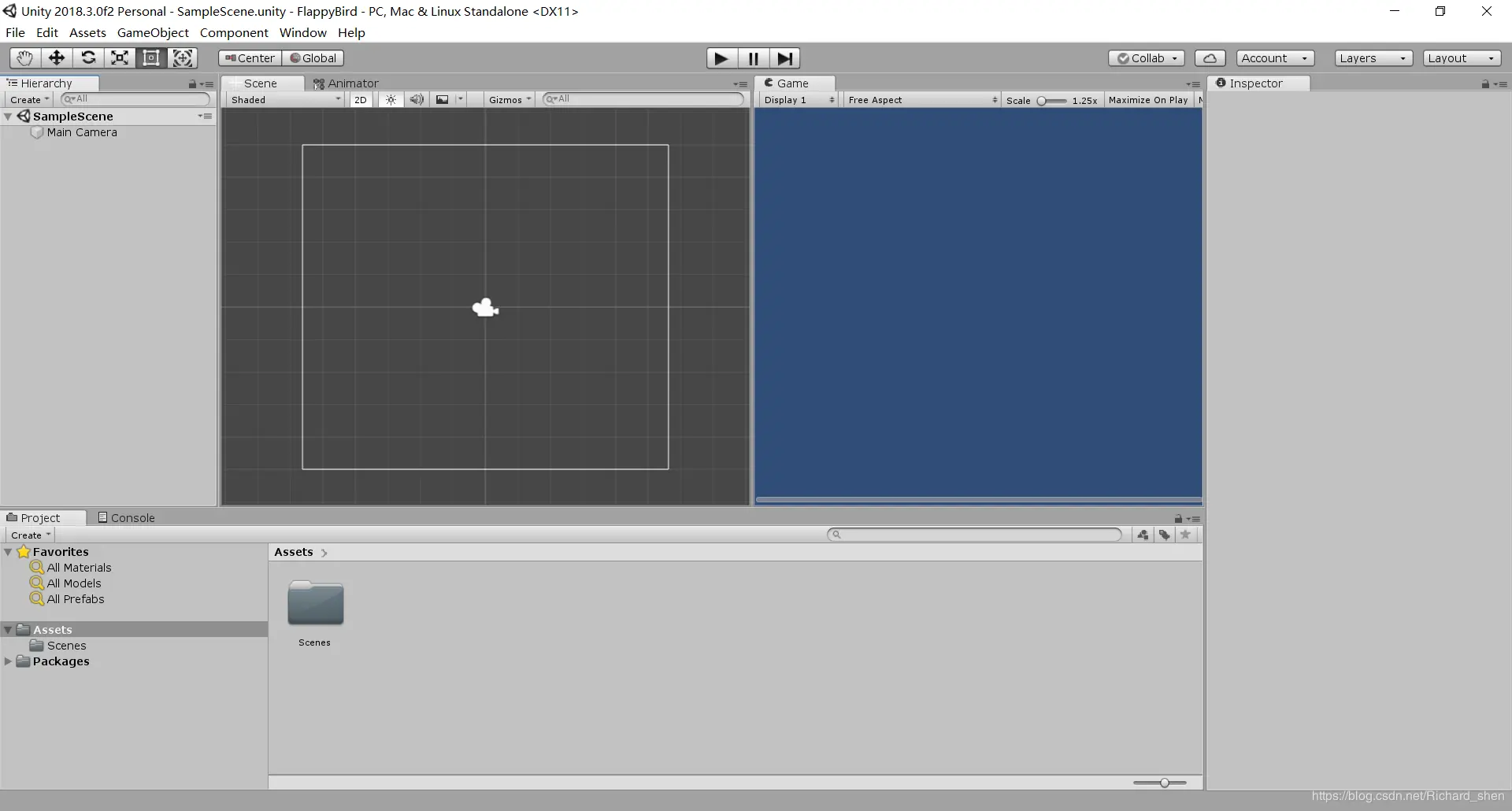1512x811 pixels.
Task: Search by Label in Project panel
Action: (1164, 535)
